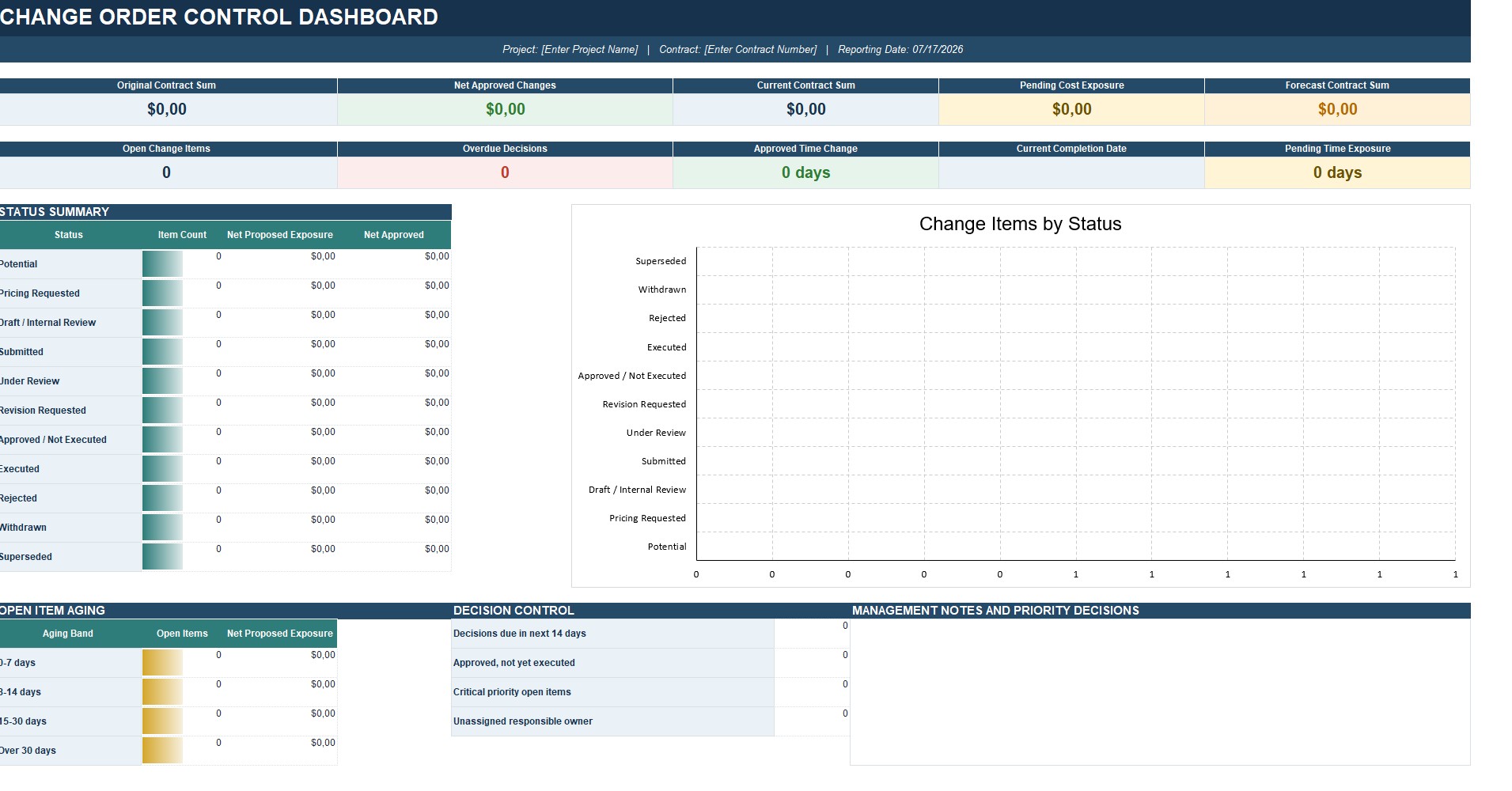The image size is (1512, 791).
Task: Select the Current Completion Date header
Action: point(1071,149)
